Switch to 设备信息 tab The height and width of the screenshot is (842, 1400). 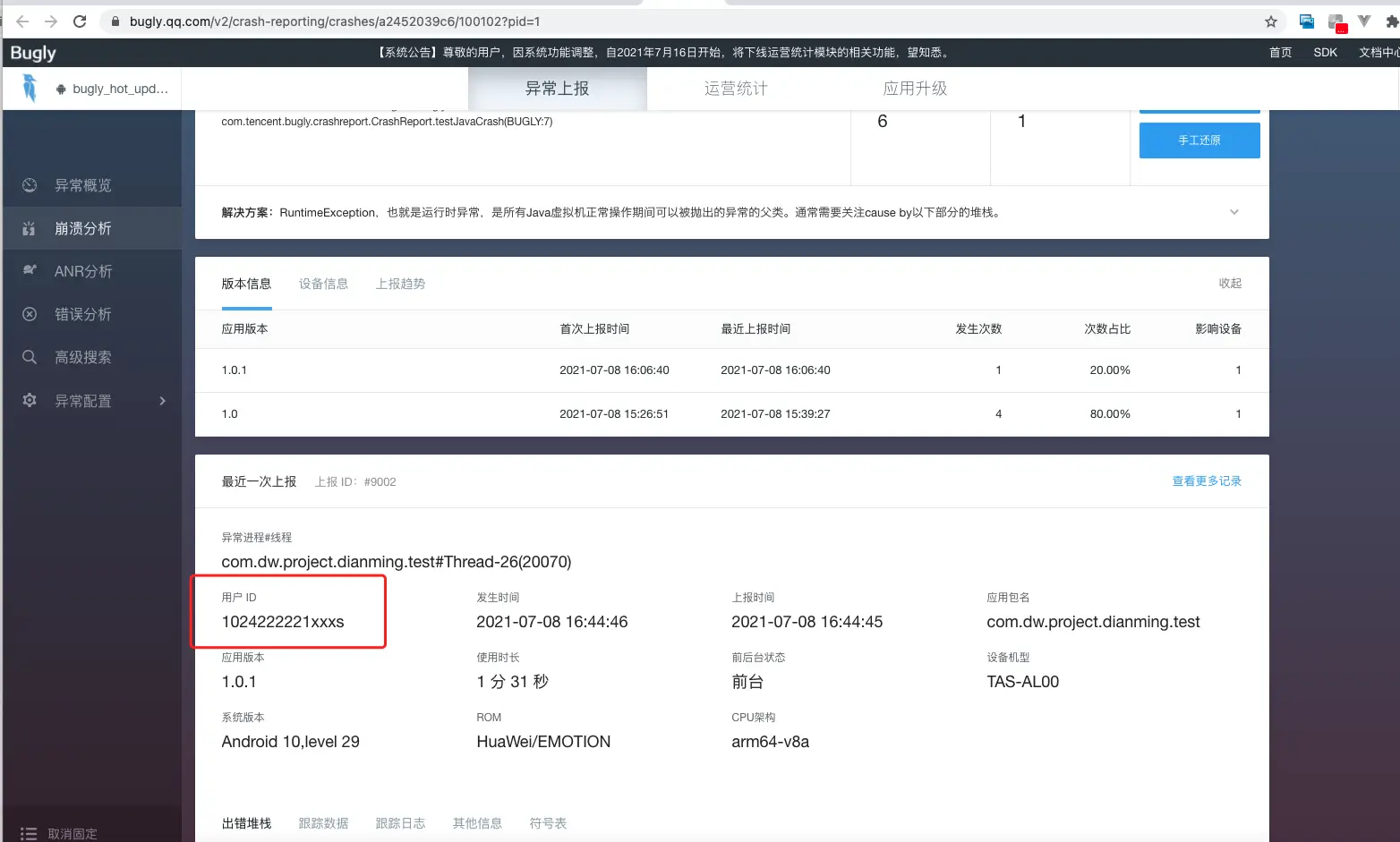[x=323, y=285]
